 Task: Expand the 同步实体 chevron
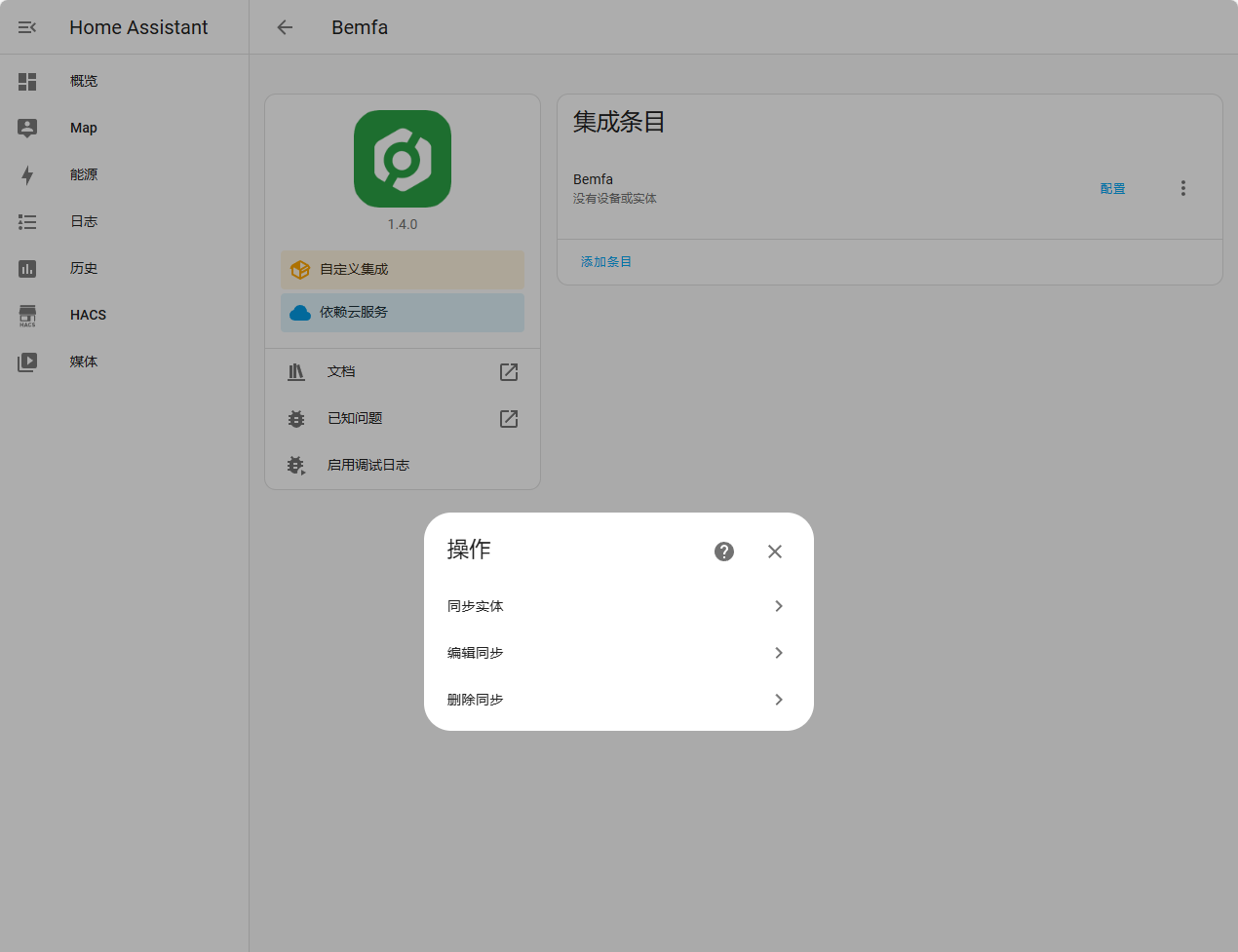[779, 606]
